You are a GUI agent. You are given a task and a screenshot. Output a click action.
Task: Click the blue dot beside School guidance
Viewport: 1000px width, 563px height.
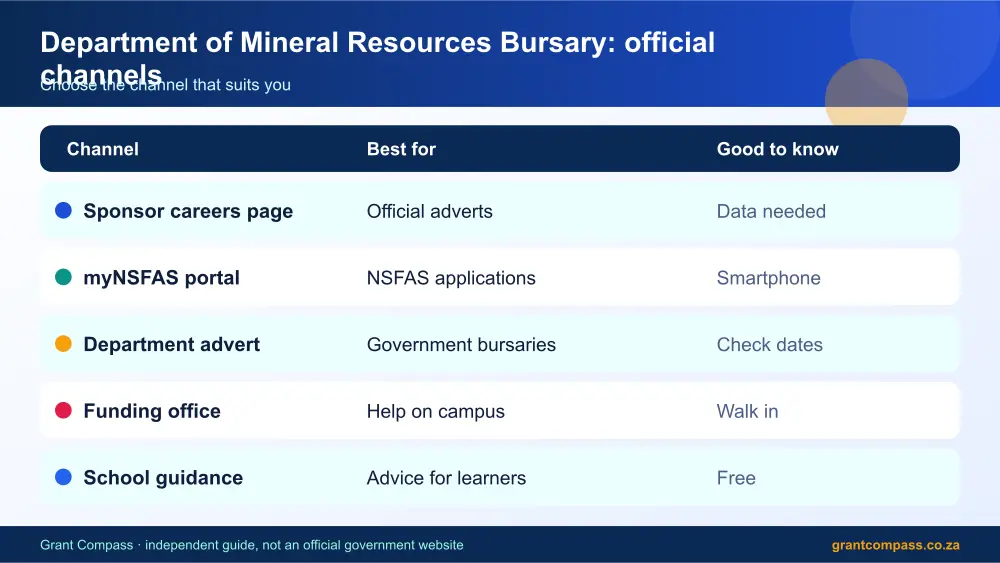[63, 477]
